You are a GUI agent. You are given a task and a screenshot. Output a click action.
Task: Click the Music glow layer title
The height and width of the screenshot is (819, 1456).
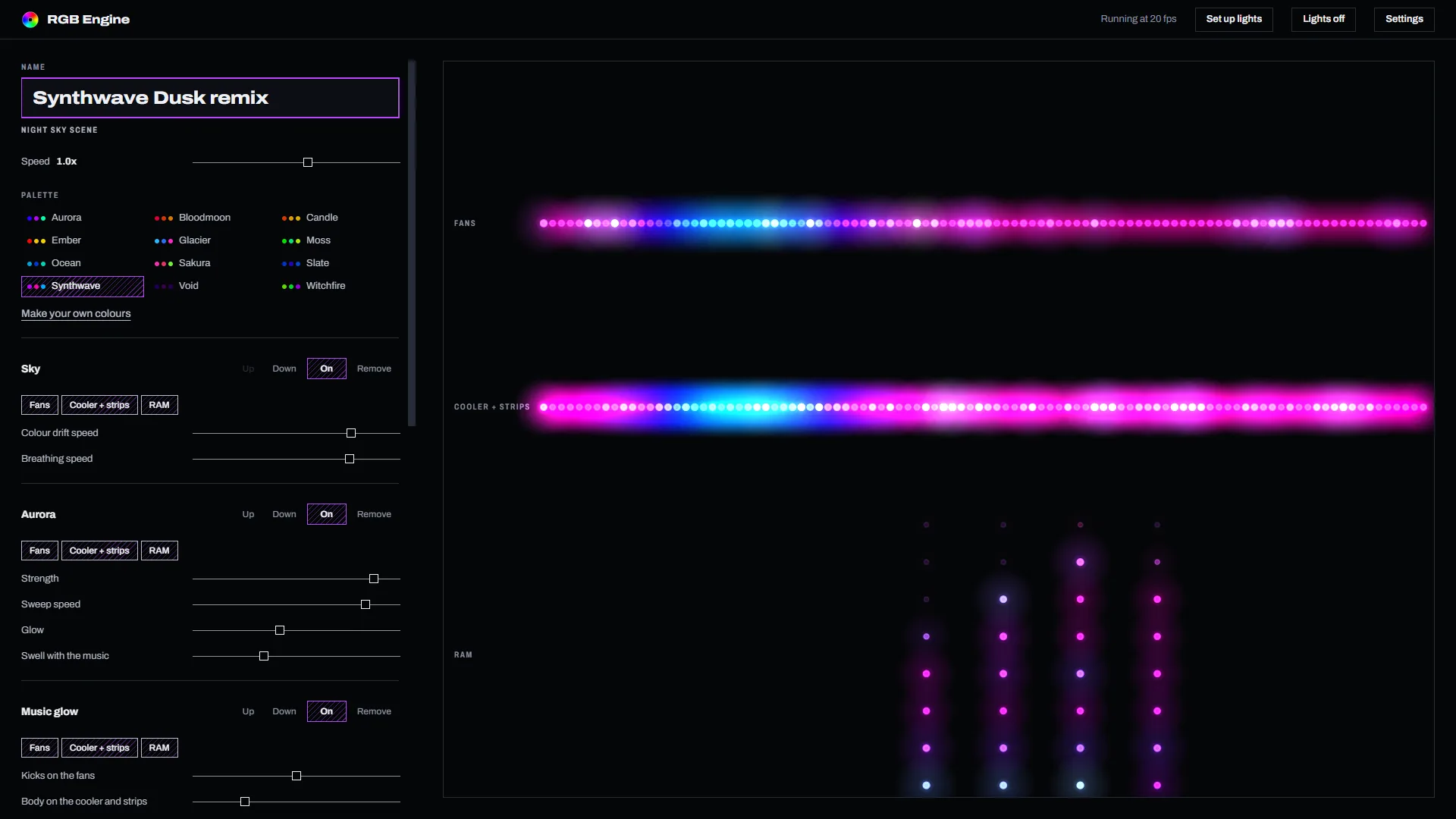[49, 711]
